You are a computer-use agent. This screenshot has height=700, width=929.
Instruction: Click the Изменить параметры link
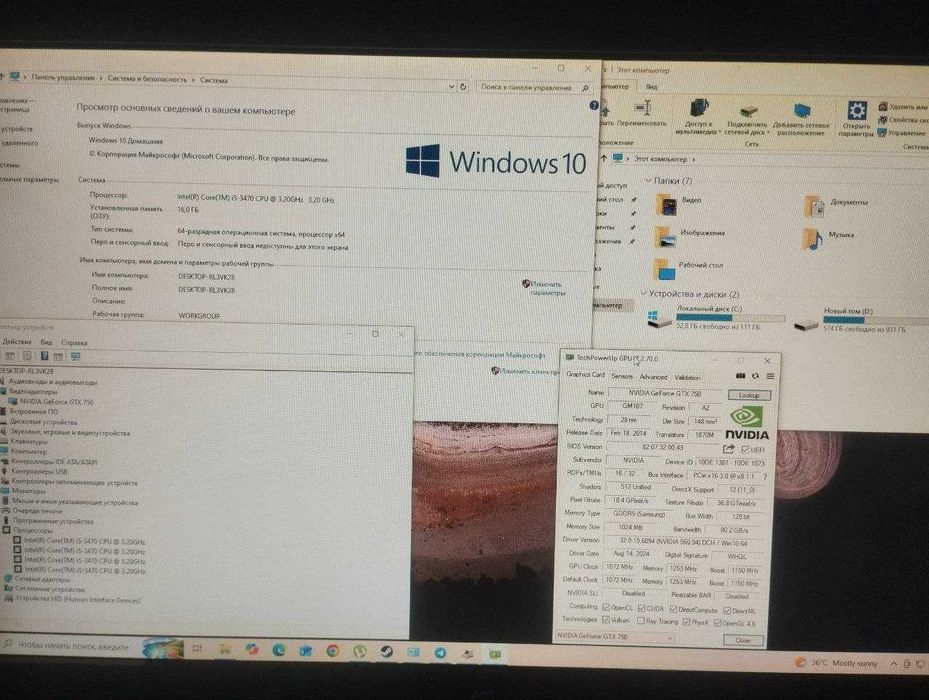(545, 288)
